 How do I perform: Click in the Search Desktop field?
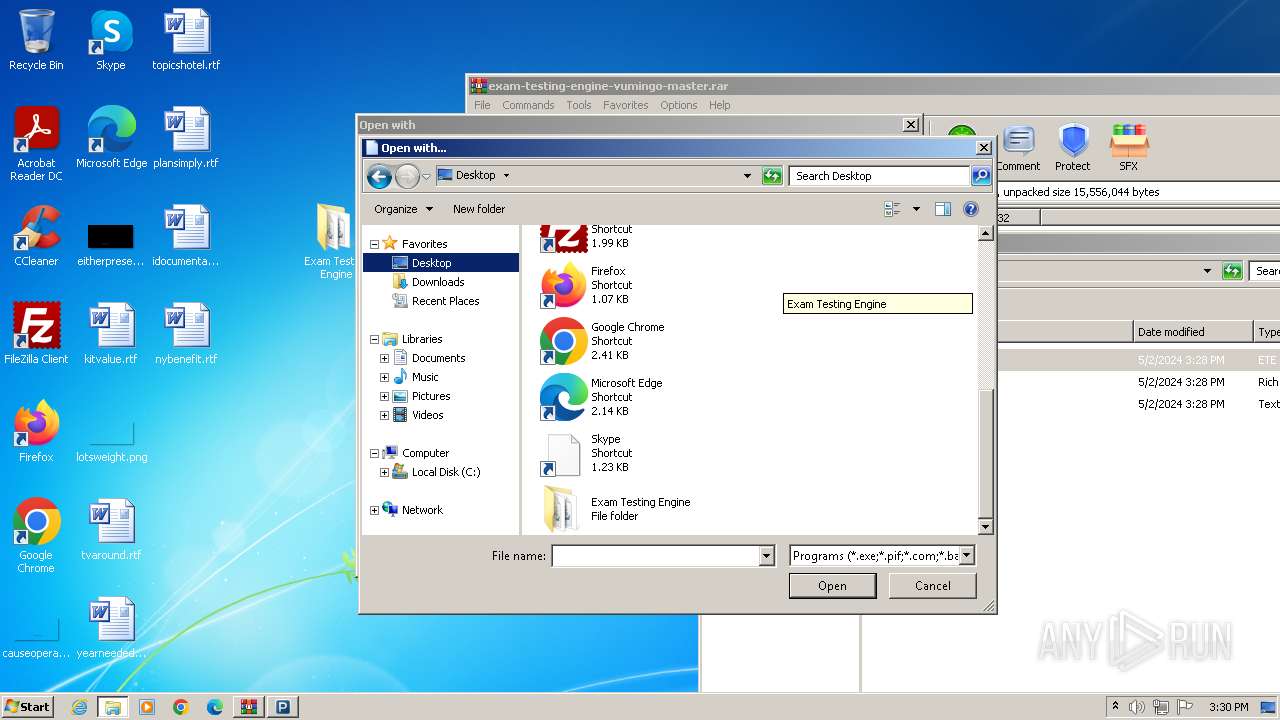[x=880, y=176]
